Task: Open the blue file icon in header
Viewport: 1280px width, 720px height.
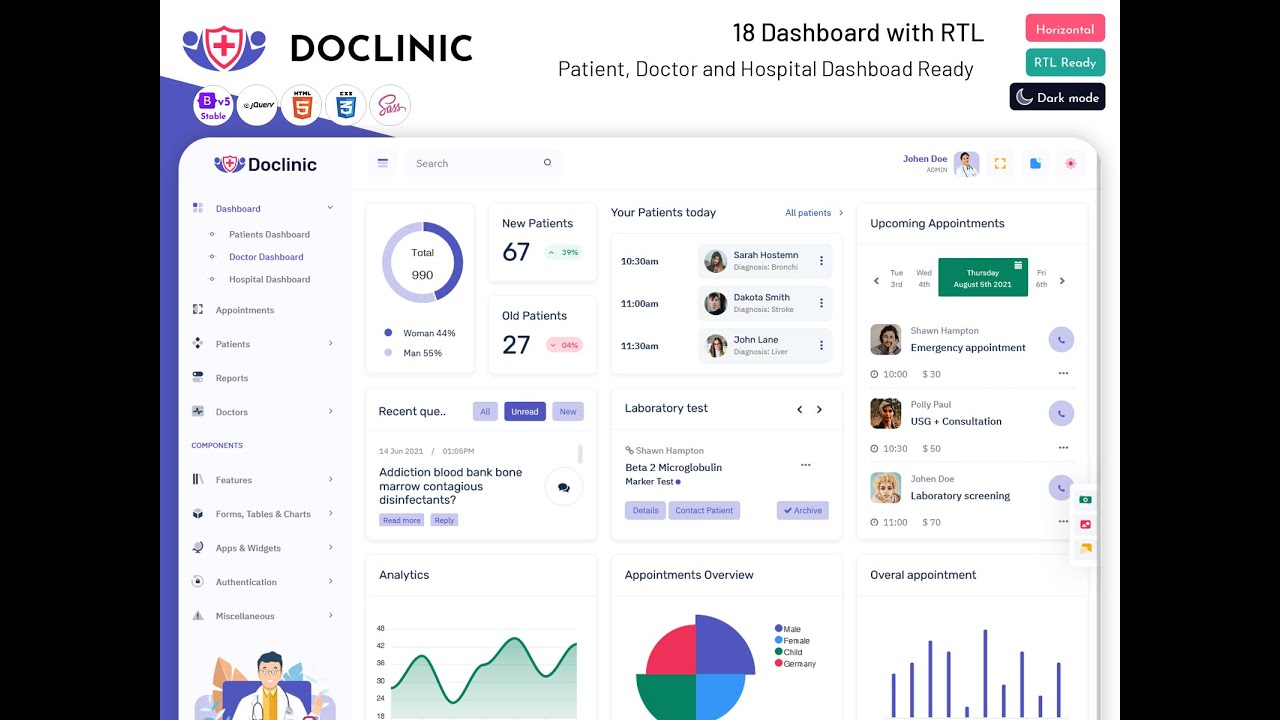Action: click(1035, 163)
